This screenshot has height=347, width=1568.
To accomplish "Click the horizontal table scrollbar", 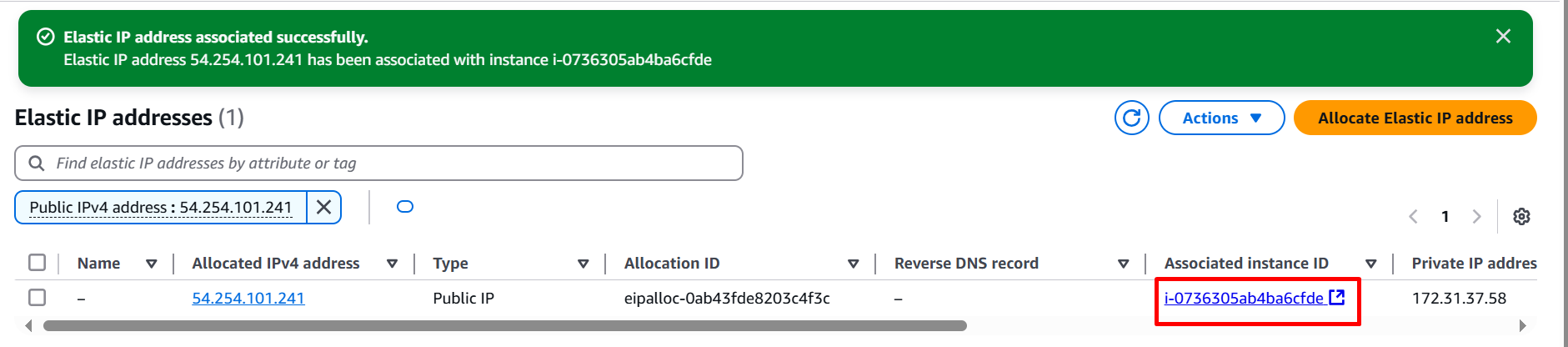I will (x=505, y=325).
